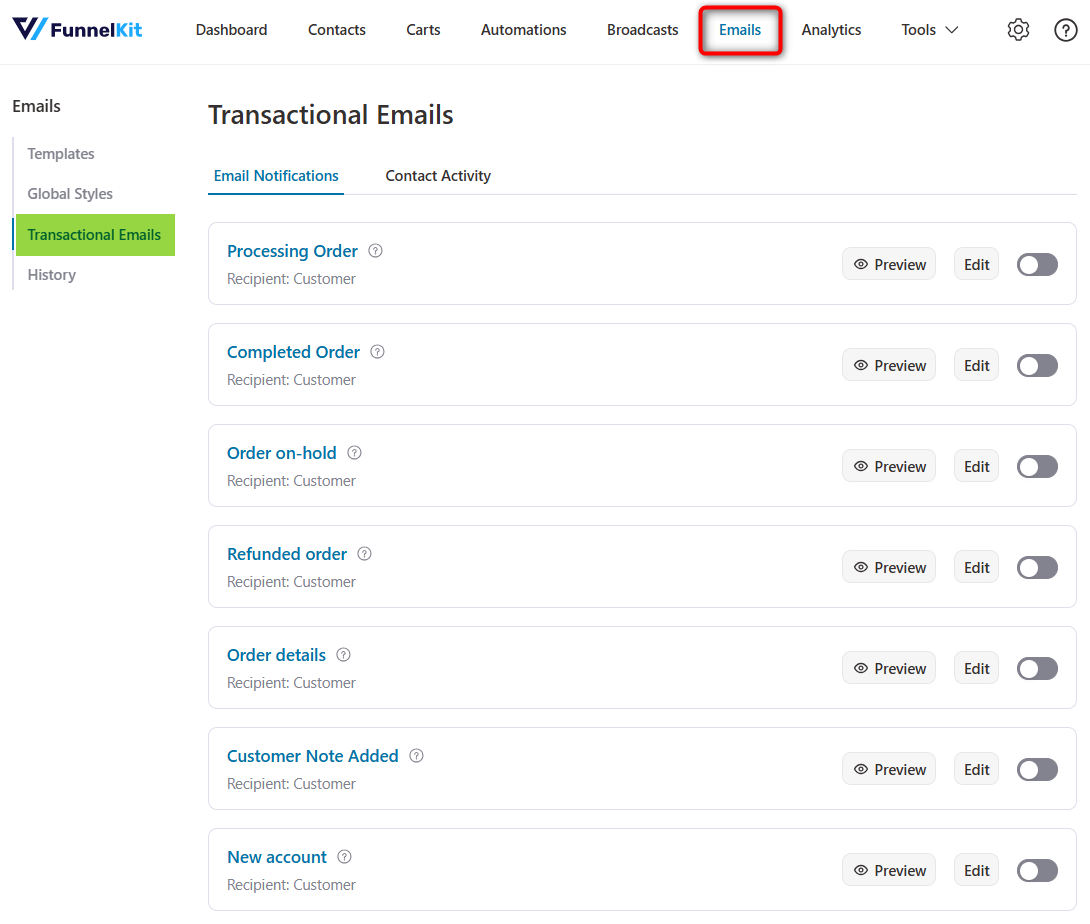Enable the Order on-hold email toggle
1090x924 pixels.
click(1037, 467)
